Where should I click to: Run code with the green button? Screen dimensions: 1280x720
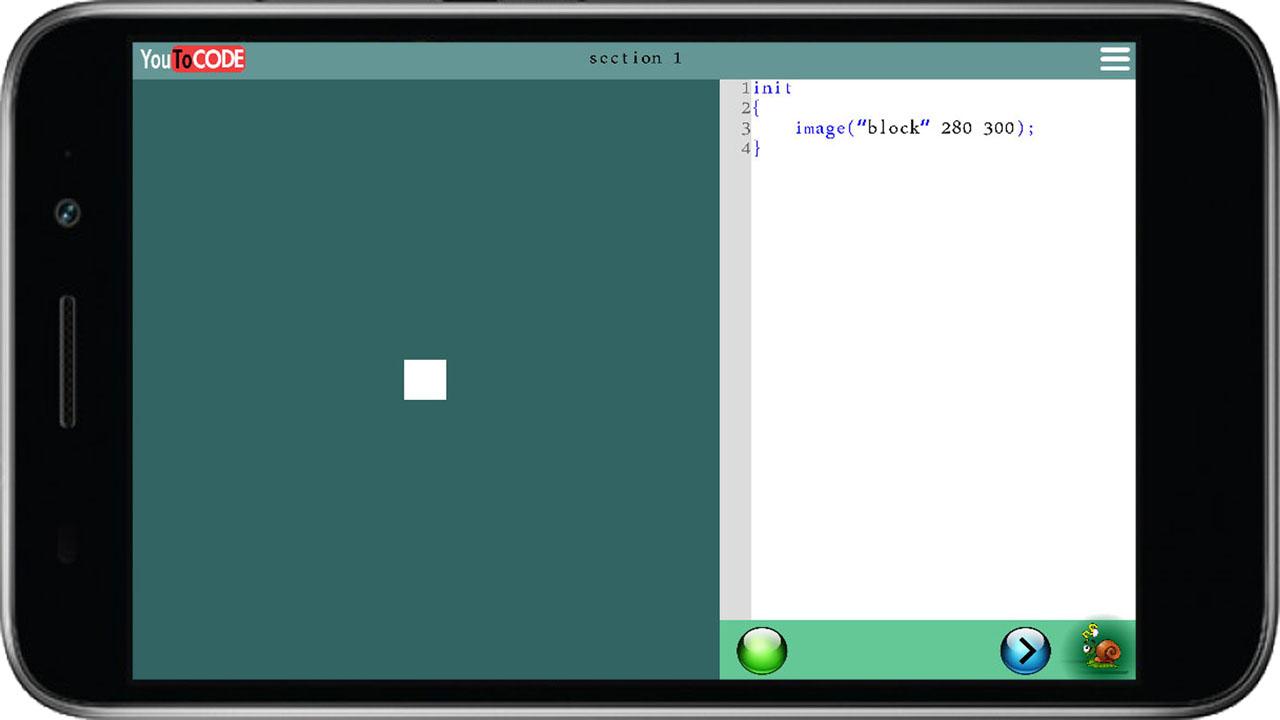(762, 651)
